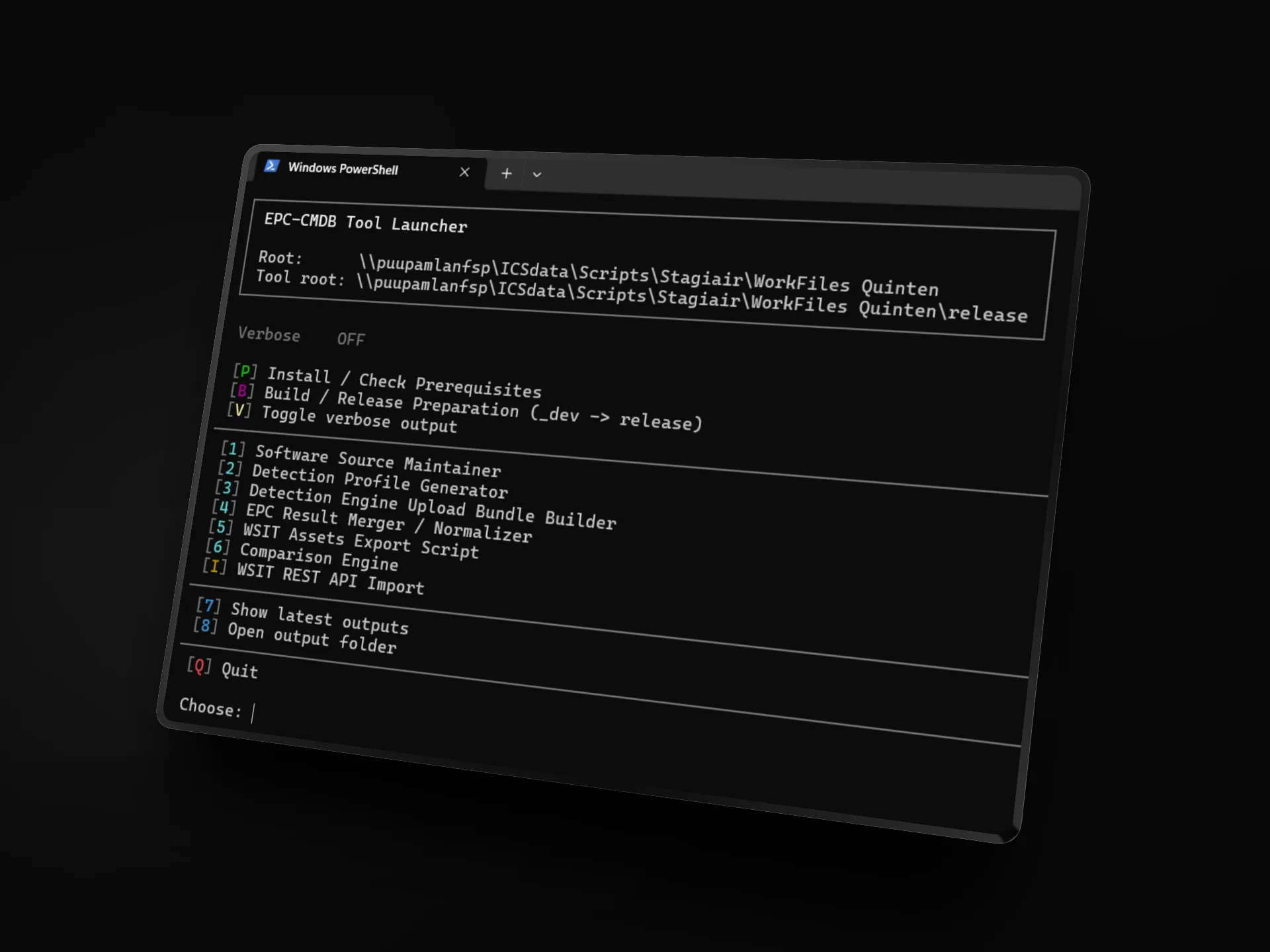Click '[1] Software Source Maintainer' entry
1270x952 pixels.
coord(360,459)
